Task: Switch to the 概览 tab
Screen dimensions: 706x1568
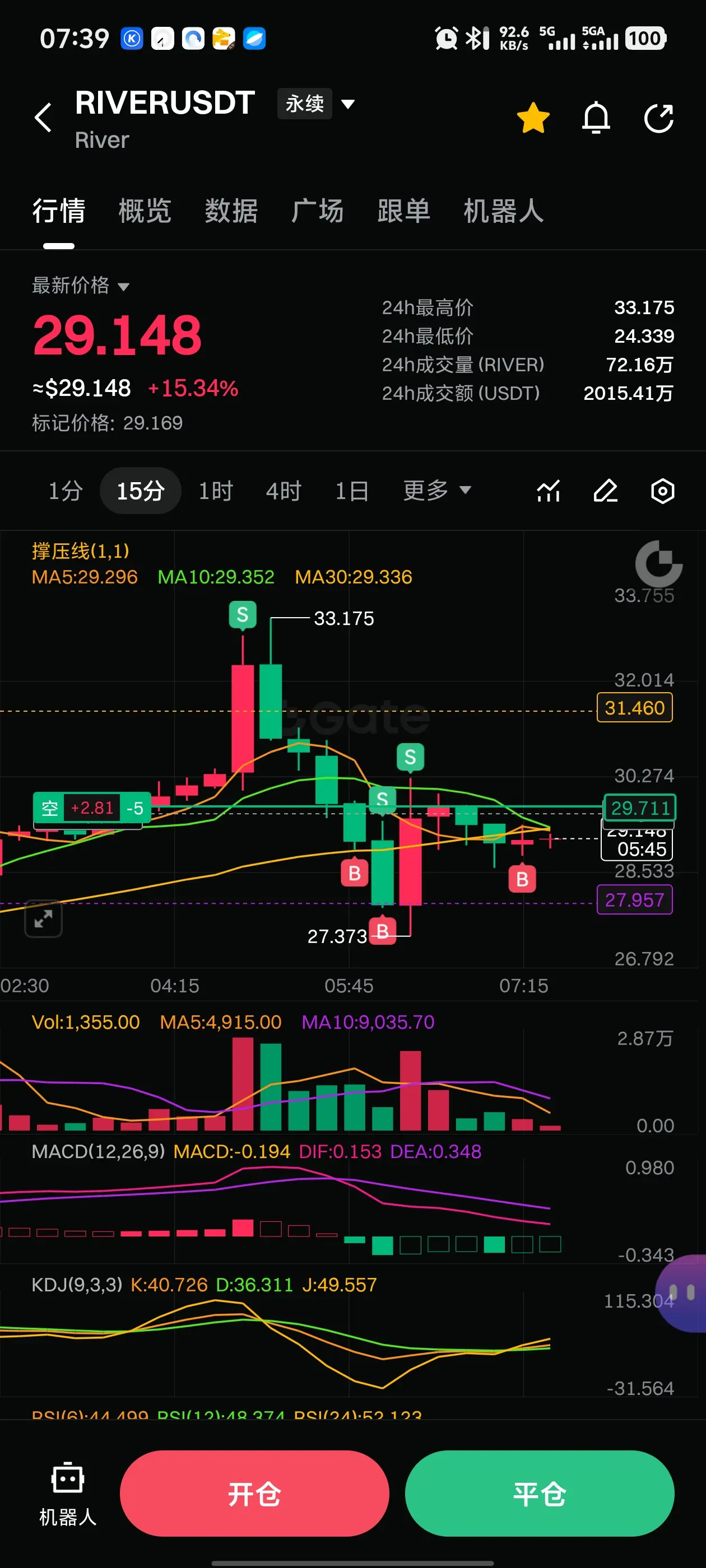Action: pyautogui.click(x=145, y=211)
